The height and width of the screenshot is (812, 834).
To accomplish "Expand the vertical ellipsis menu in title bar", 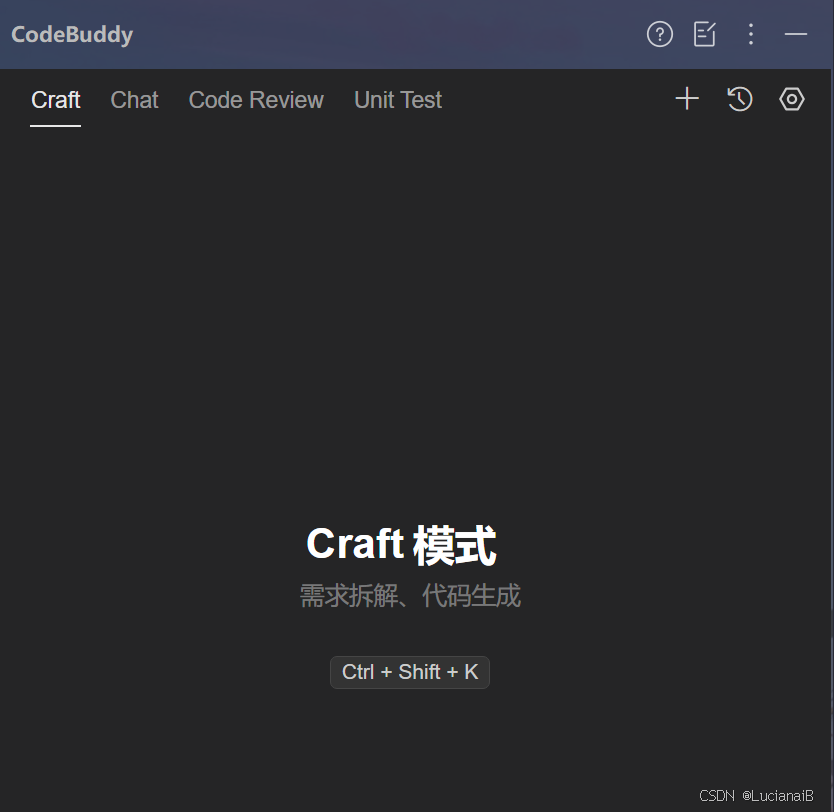I will [751, 34].
